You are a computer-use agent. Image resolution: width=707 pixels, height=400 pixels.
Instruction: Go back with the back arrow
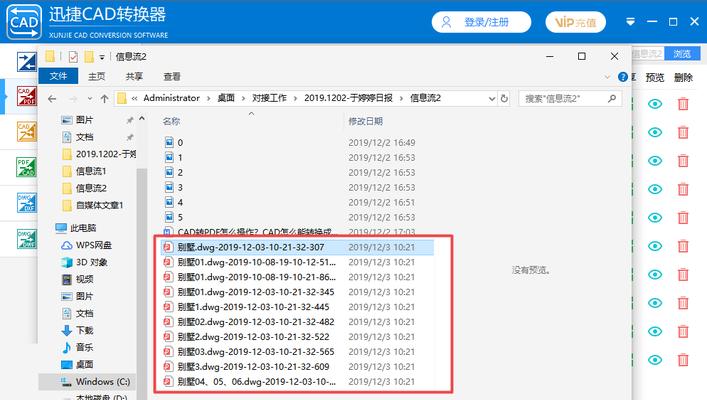(x=52, y=98)
